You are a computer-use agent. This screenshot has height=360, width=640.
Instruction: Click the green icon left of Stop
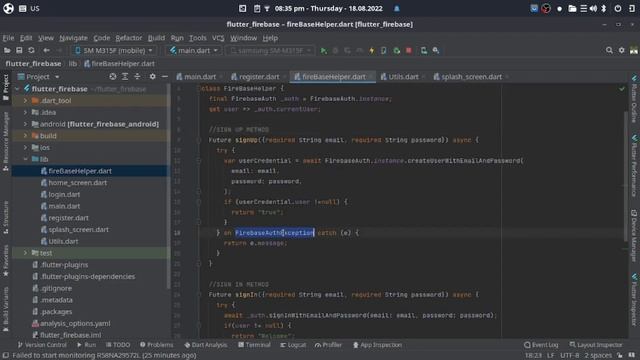[x=396, y=51]
